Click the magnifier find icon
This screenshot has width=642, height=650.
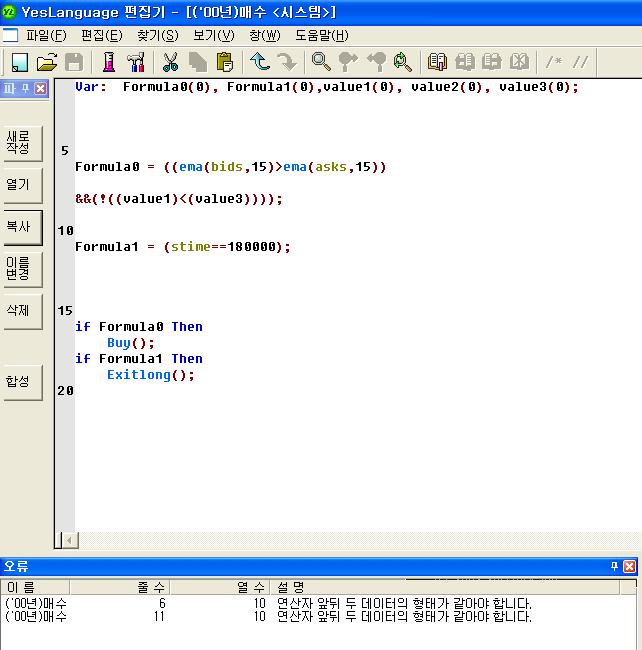tap(321, 62)
